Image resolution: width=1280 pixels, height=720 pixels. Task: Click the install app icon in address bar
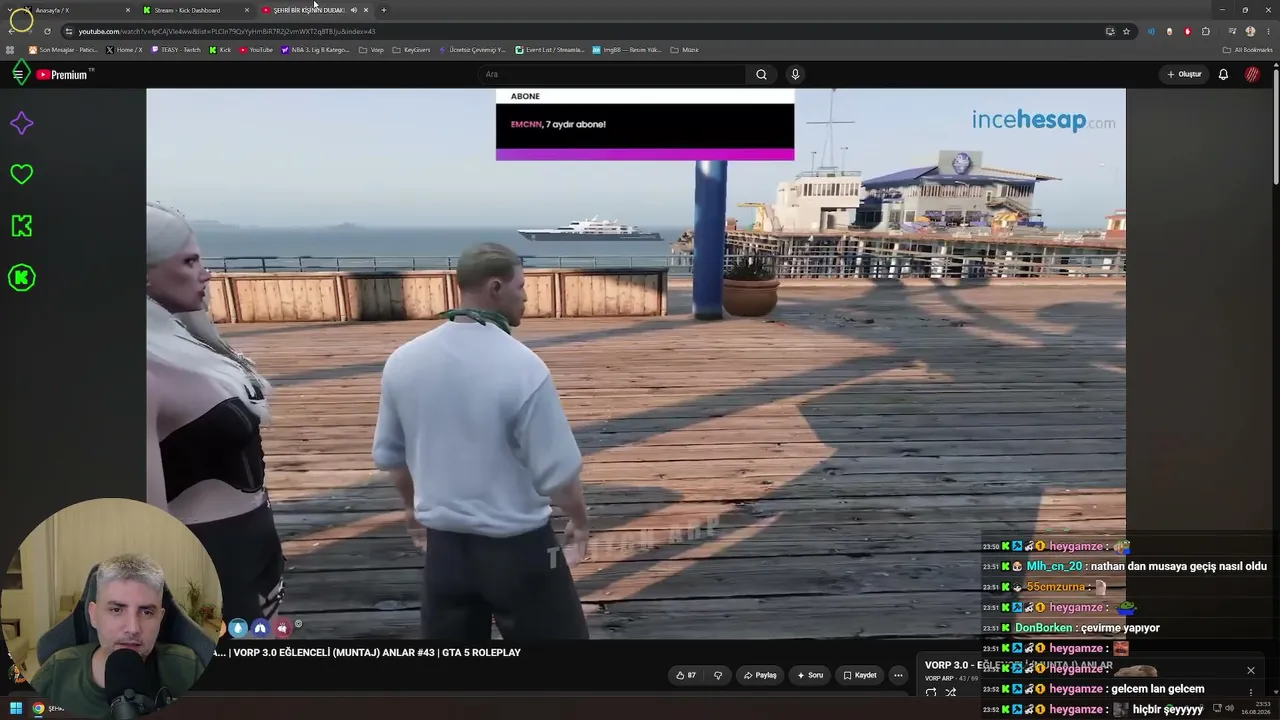[1110, 31]
